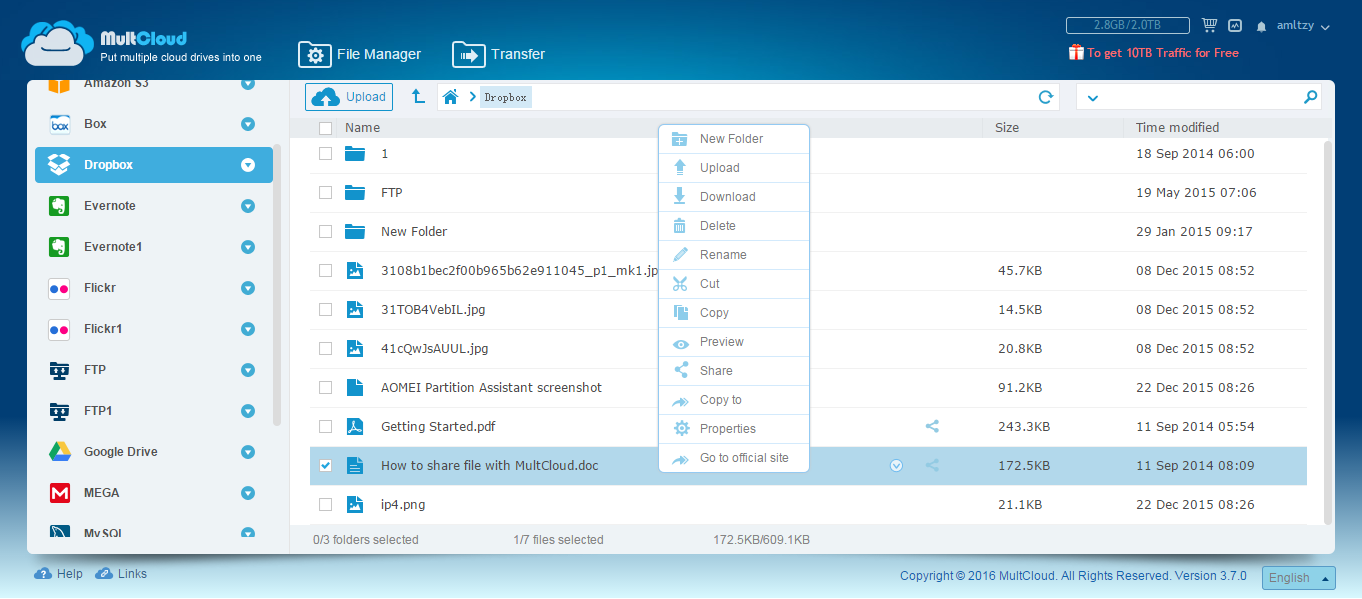Choose Share from context menu
The width and height of the screenshot is (1362, 599).
733,371
